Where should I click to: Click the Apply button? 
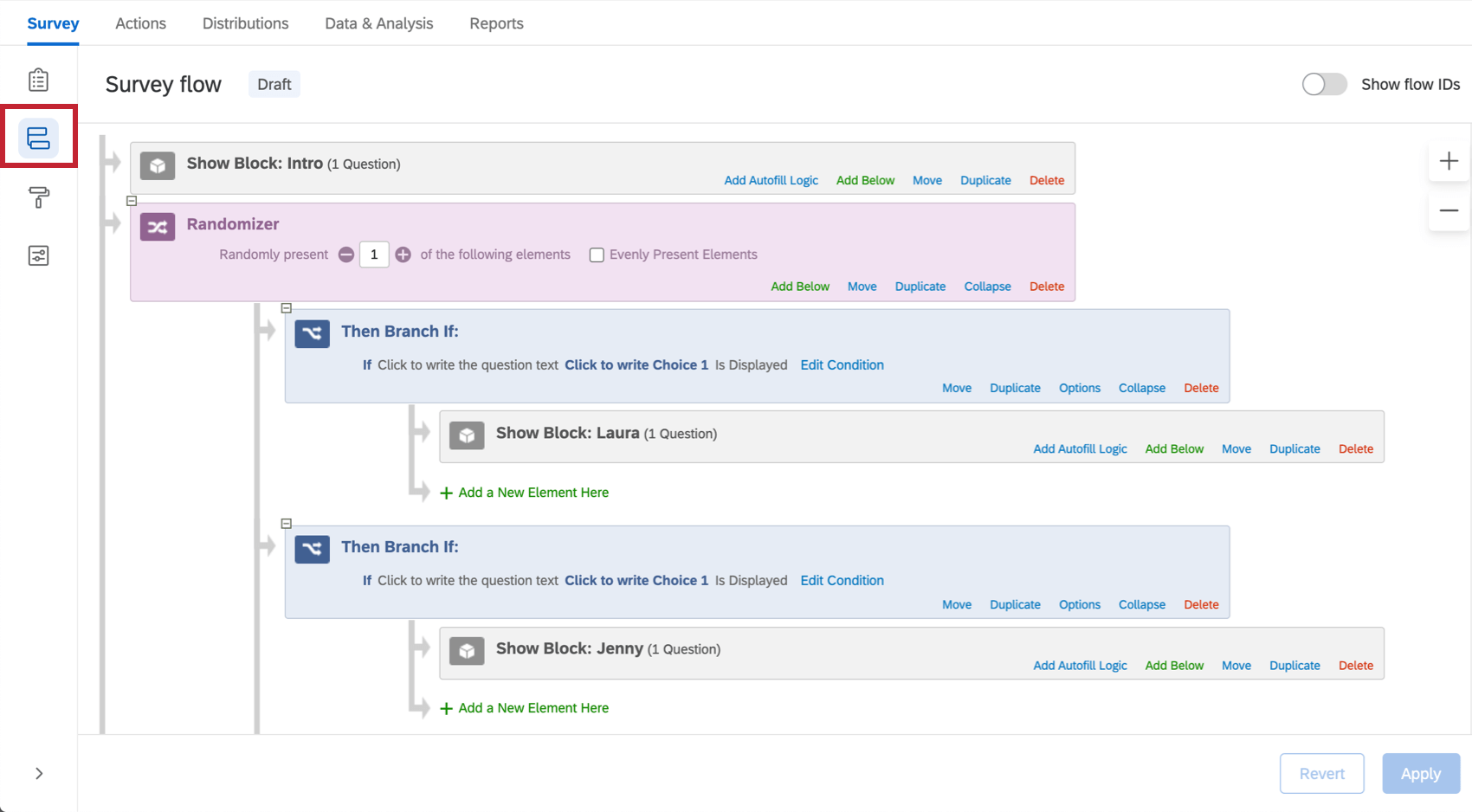[1420, 773]
